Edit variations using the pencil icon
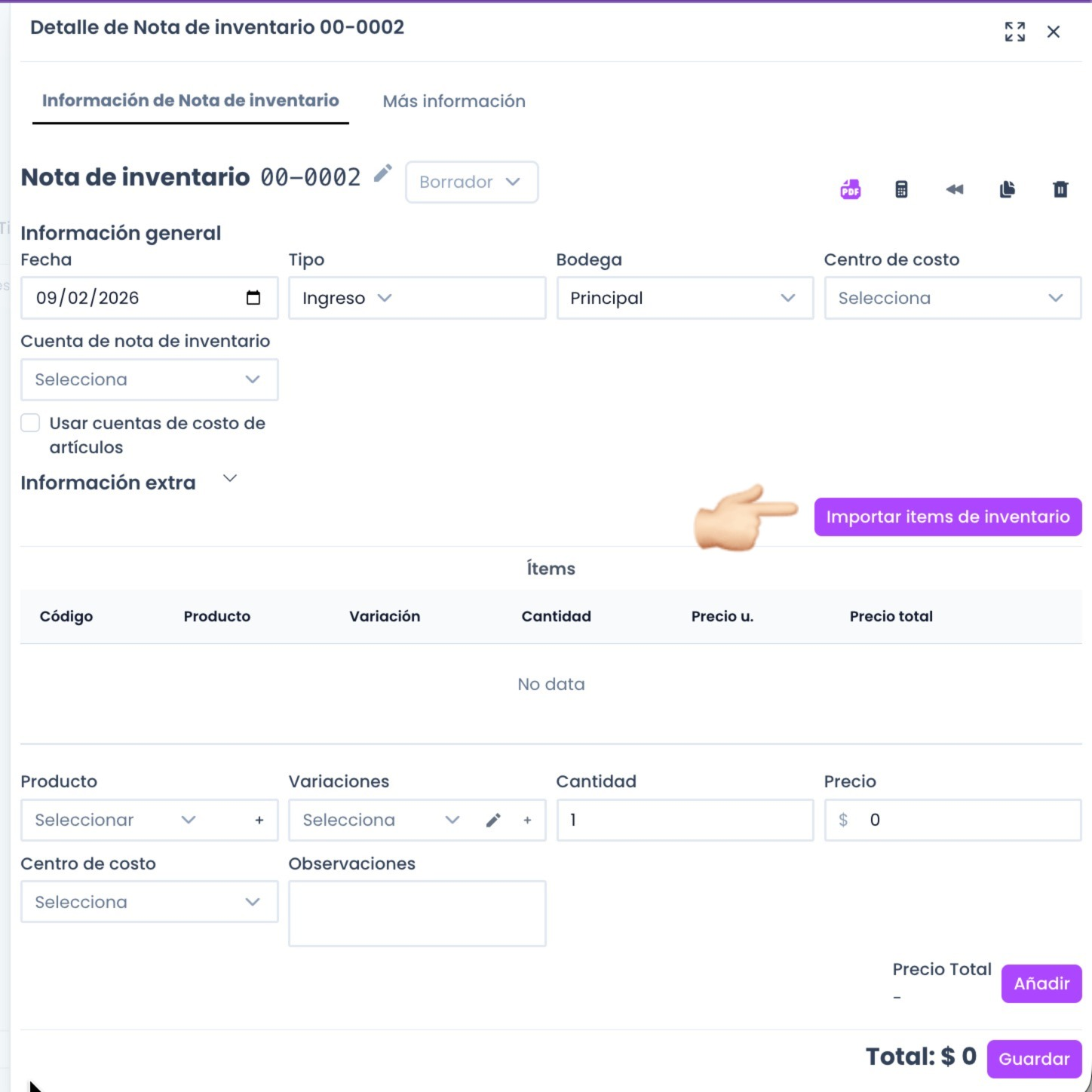Viewport: 1092px width, 1092px height. [494, 820]
